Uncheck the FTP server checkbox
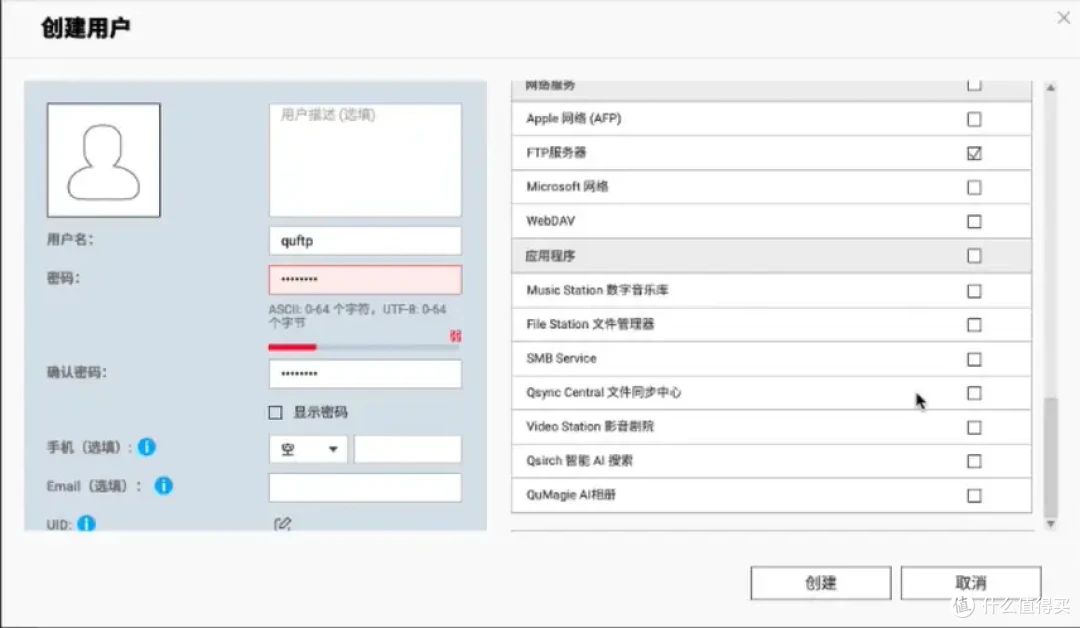 974,153
